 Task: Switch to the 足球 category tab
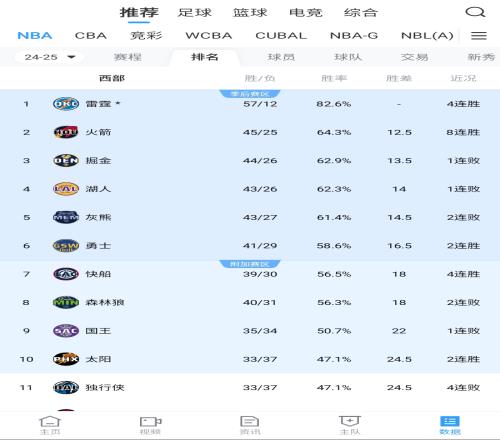(x=194, y=13)
